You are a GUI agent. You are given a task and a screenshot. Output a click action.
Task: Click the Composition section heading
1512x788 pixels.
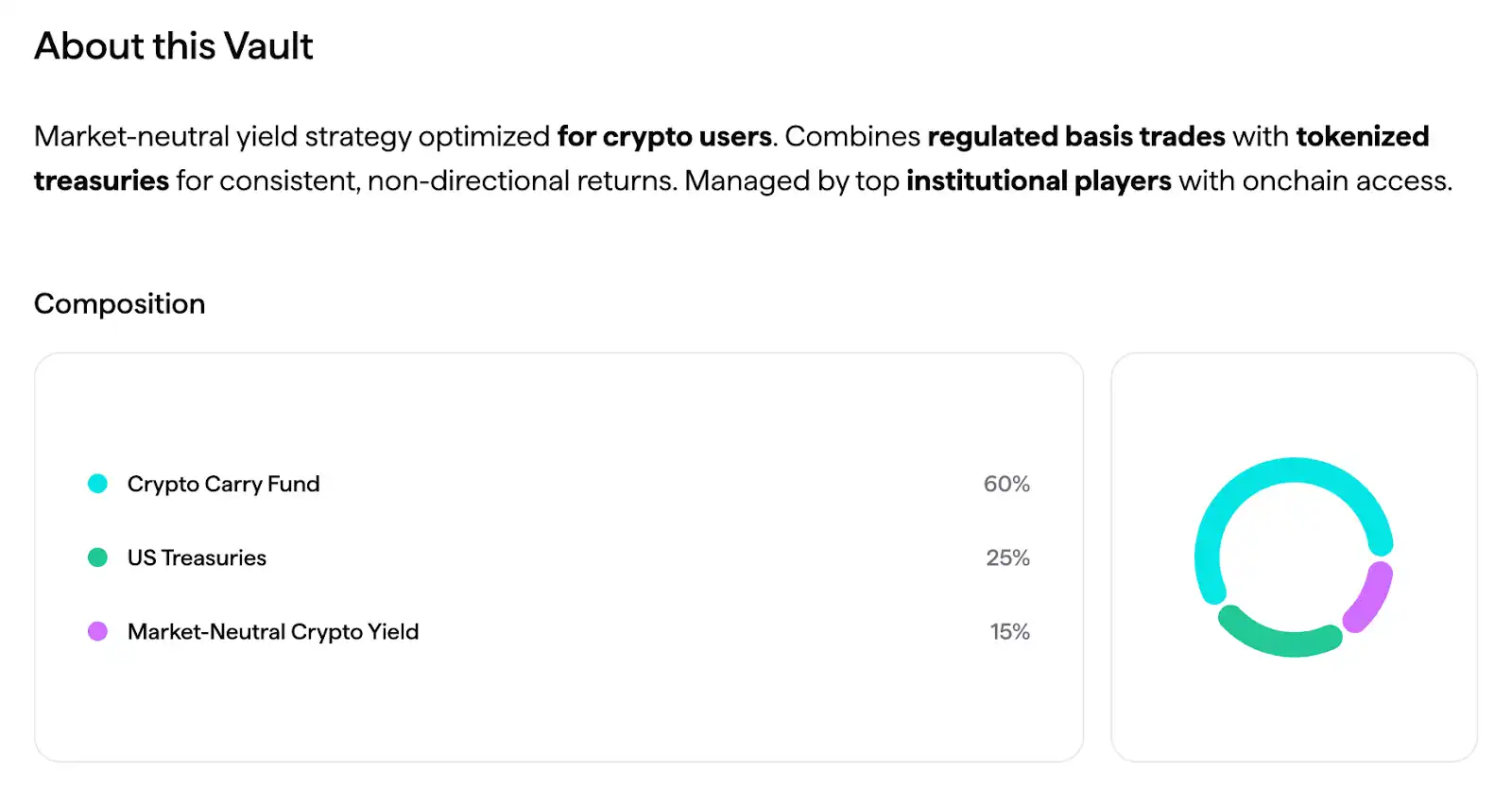[x=120, y=303]
